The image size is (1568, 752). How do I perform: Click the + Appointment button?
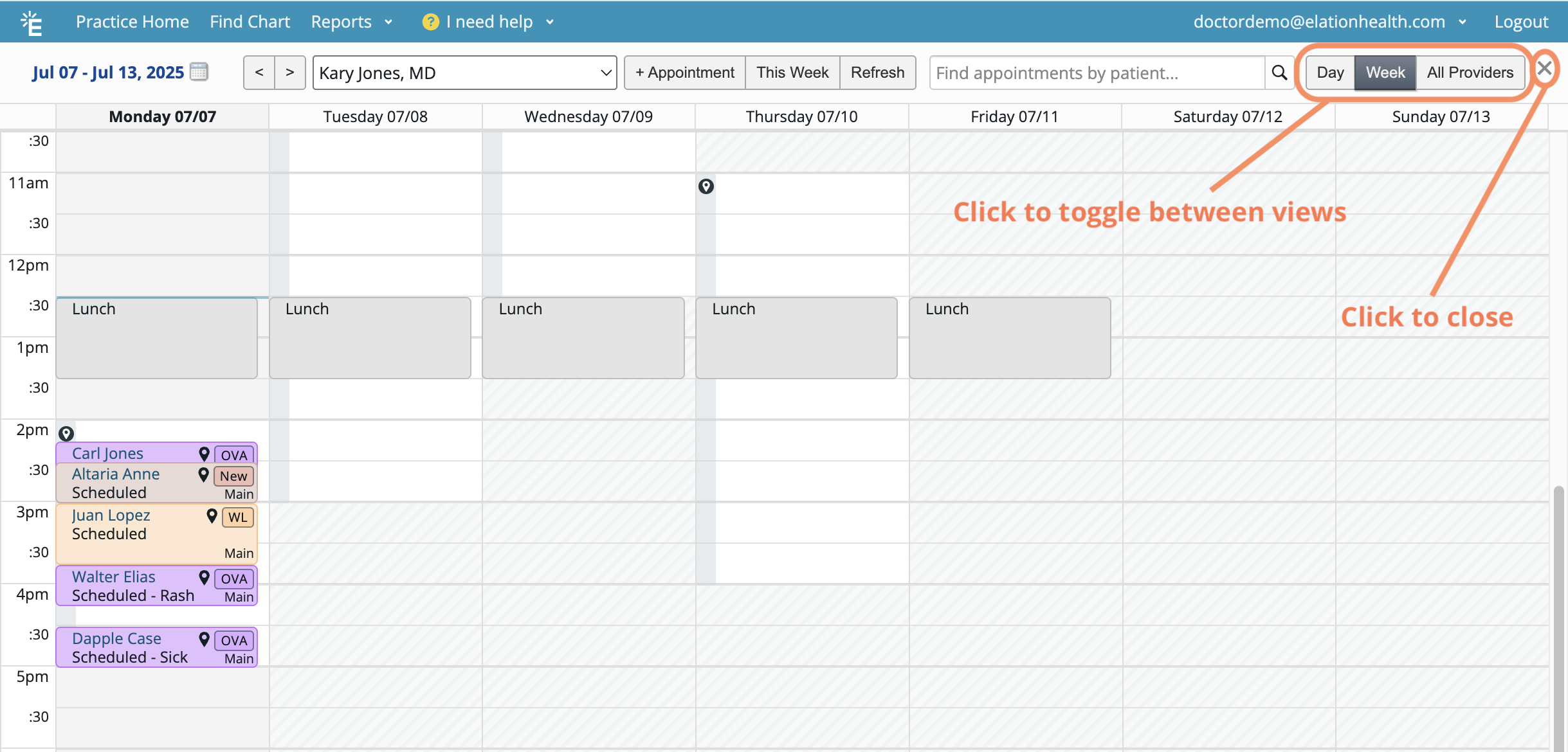(685, 73)
